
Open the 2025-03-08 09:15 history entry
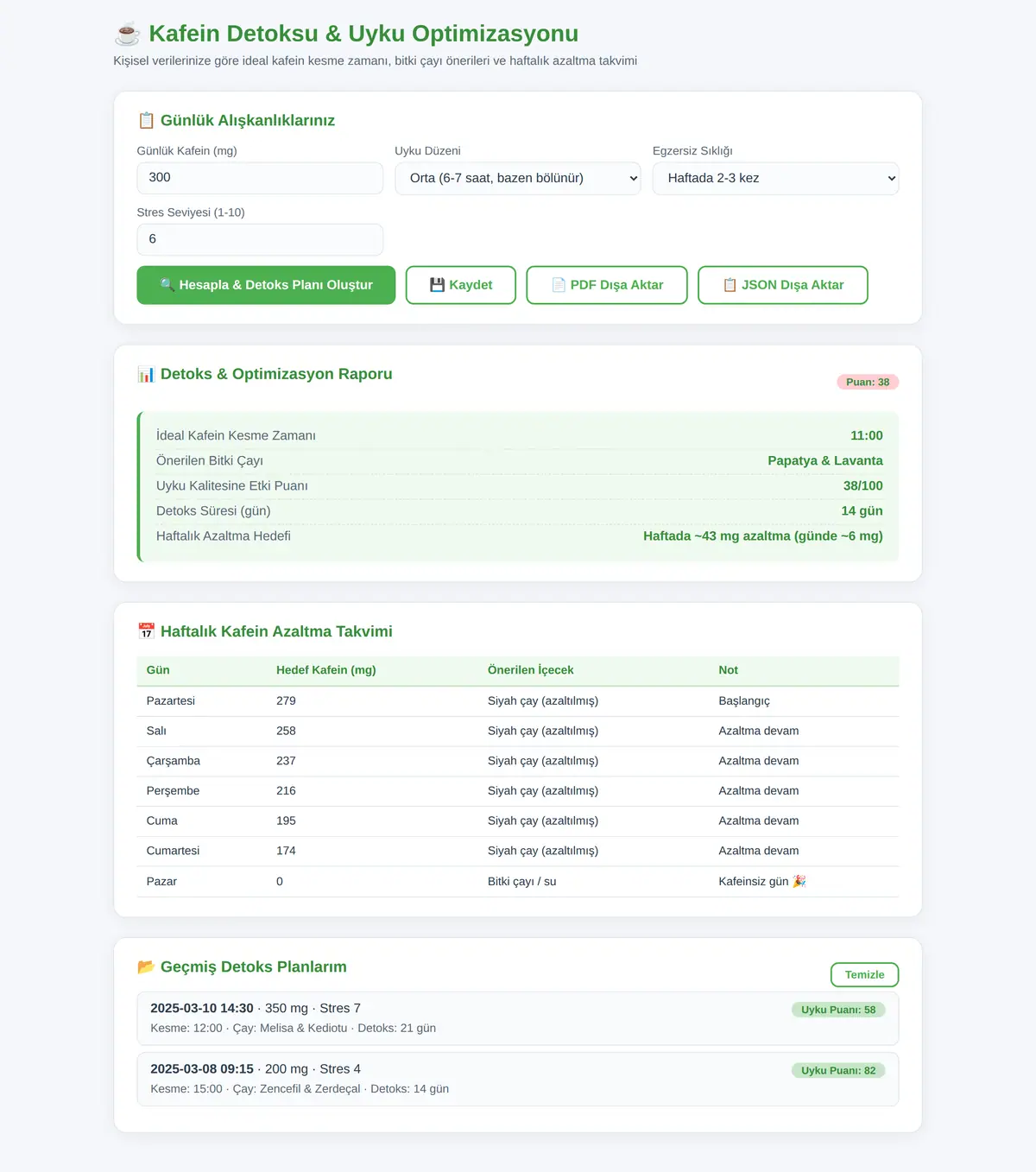click(518, 1079)
